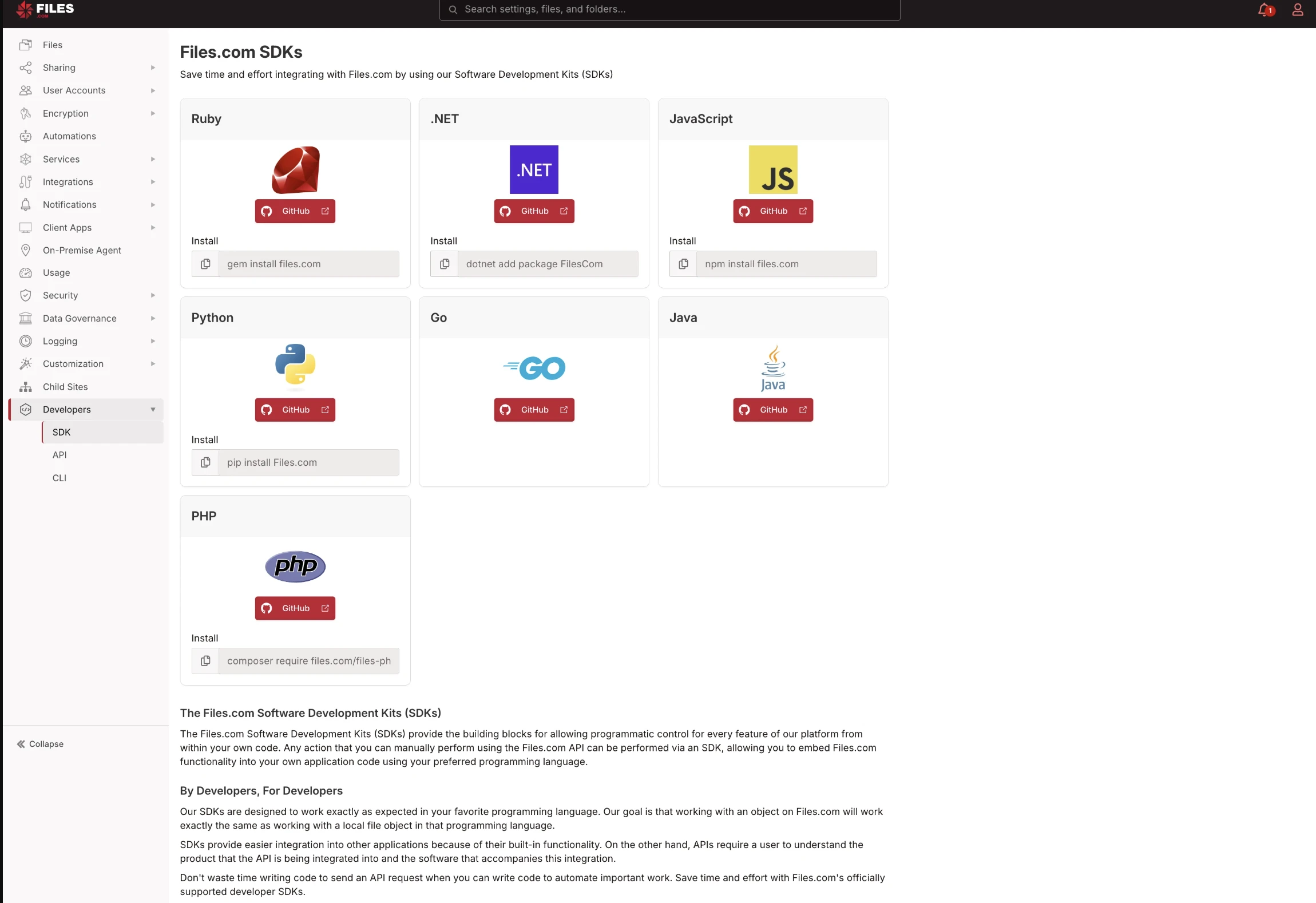This screenshot has width=1316, height=903.
Task: Click the Logging clock icon
Action: coord(26,341)
